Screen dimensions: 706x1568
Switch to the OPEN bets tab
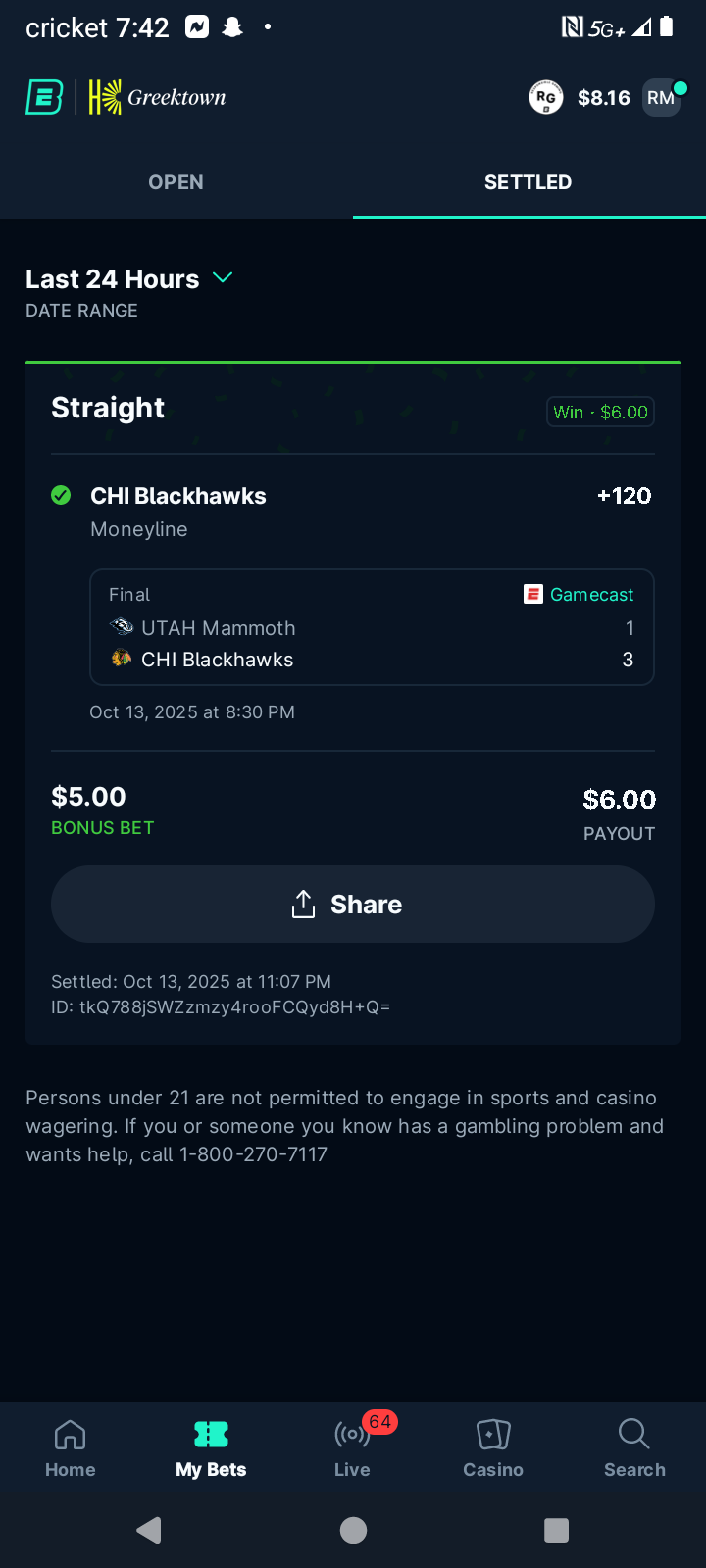pos(176,182)
